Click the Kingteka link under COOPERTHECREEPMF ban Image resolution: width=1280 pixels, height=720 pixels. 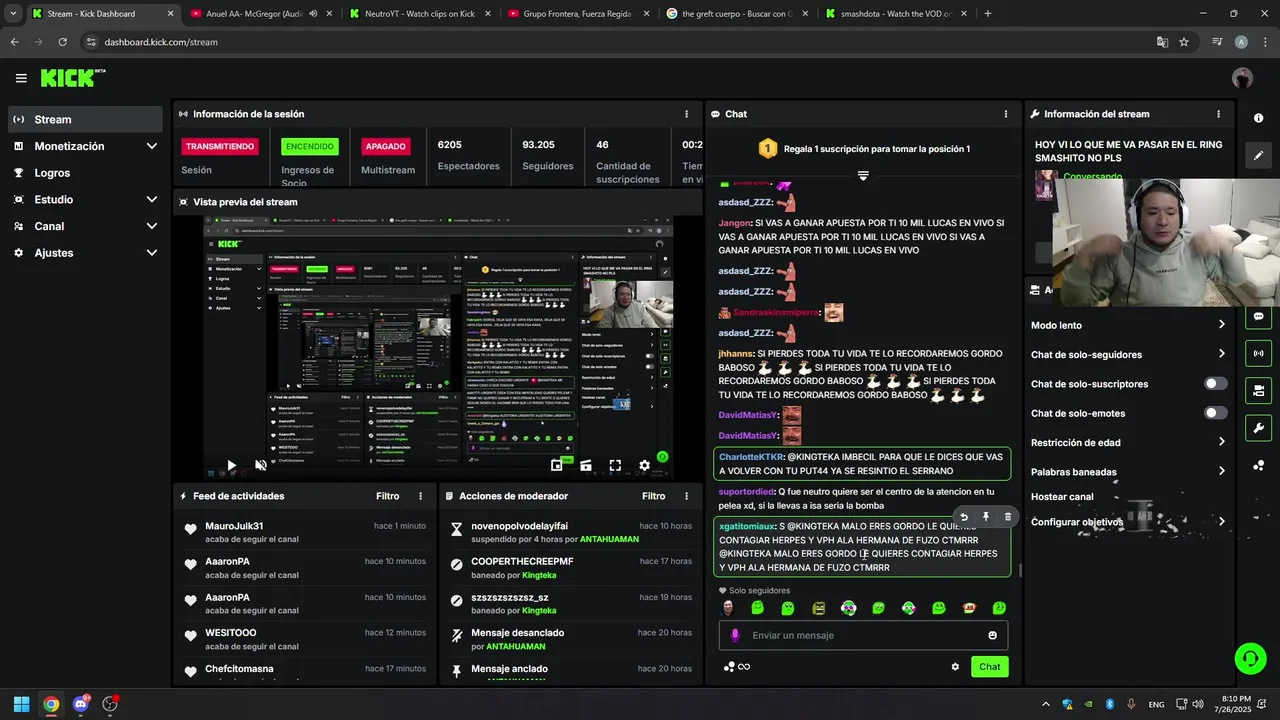point(539,575)
